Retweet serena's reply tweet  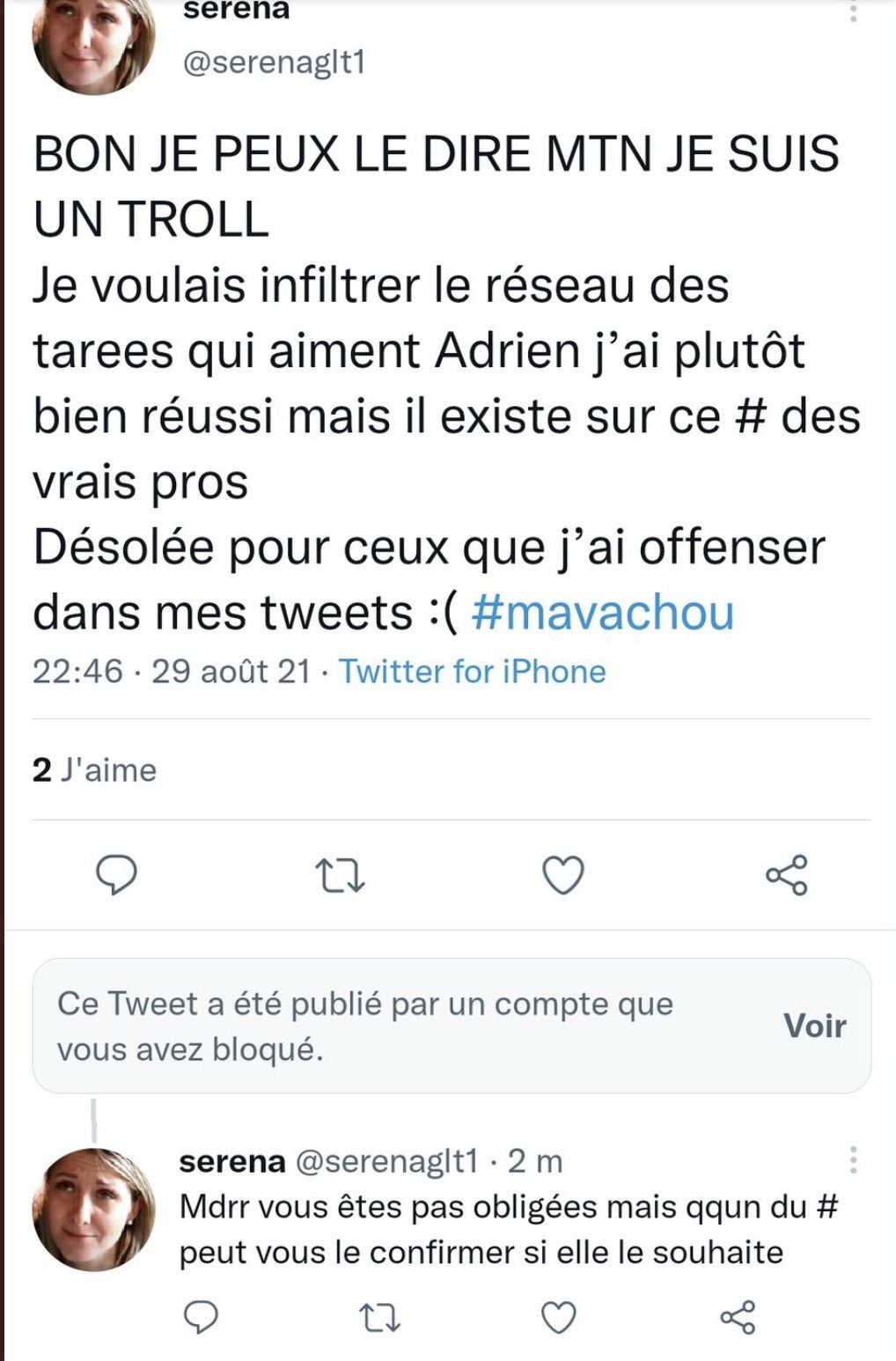[381, 1317]
